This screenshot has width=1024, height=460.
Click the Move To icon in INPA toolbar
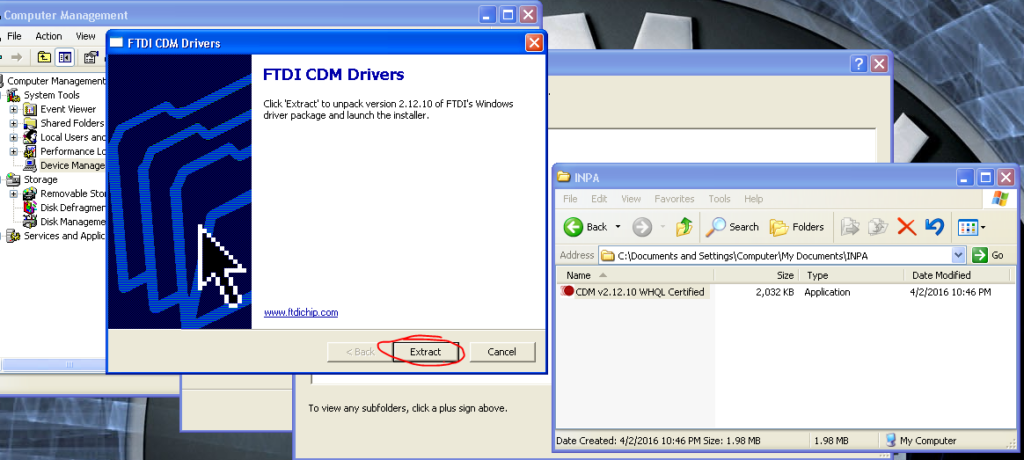(850, 227)
